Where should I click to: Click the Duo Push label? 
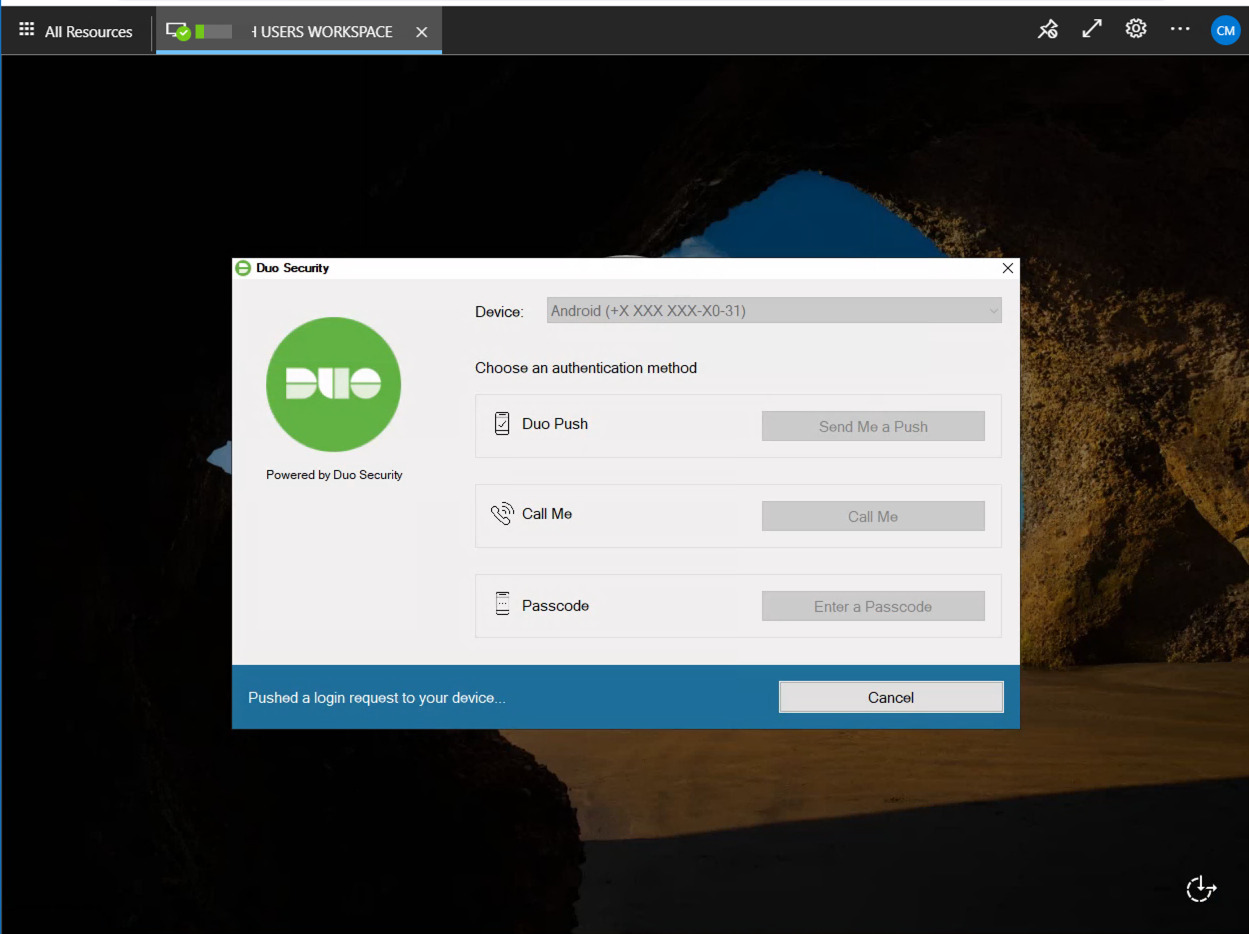tap(555, 424)
